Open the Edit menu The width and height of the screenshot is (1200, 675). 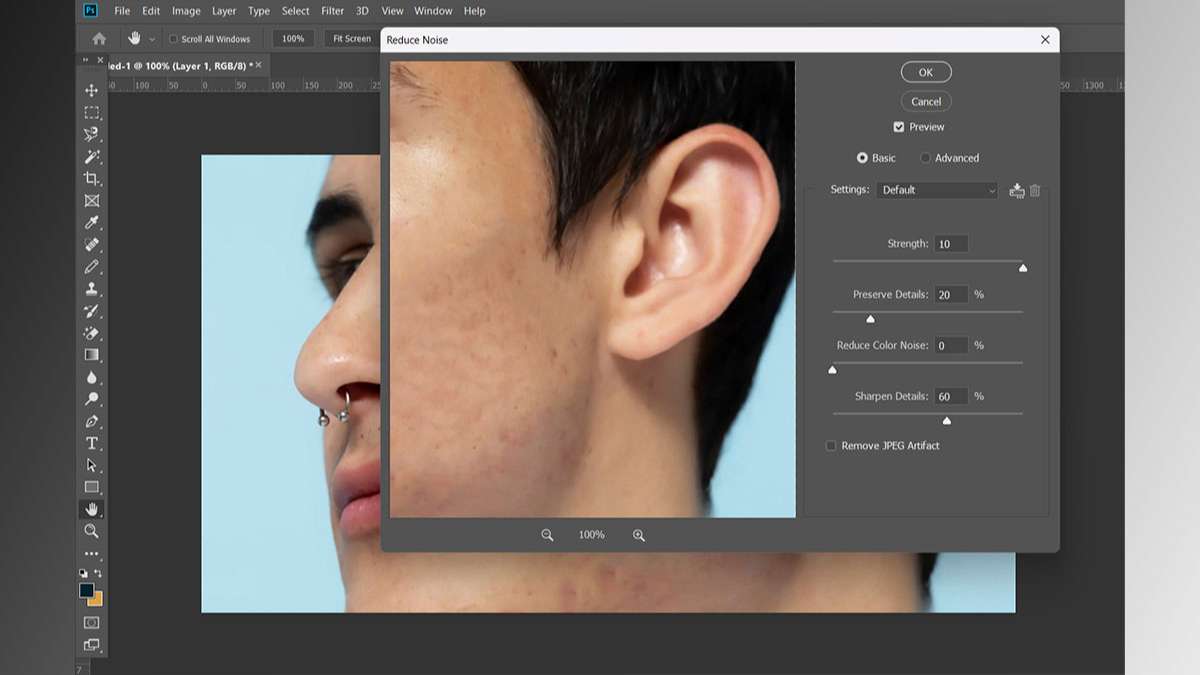(151, 11)
